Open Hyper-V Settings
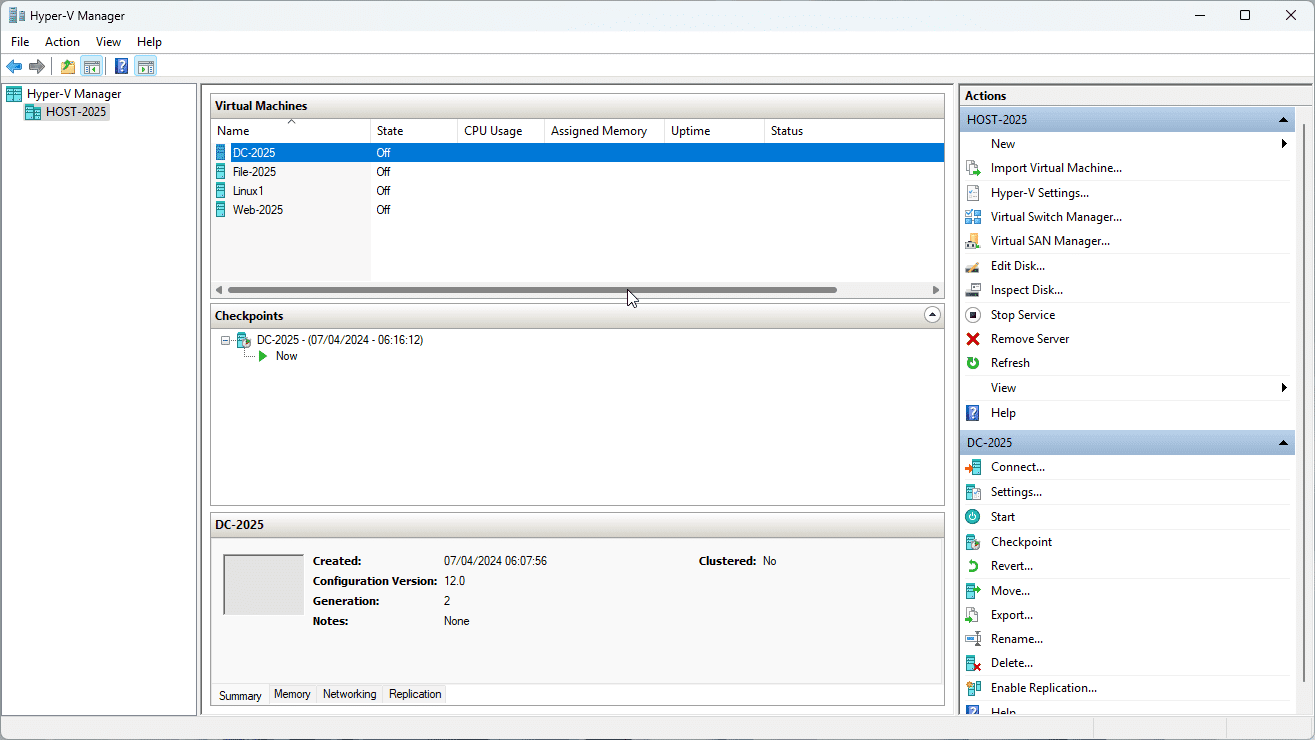Viewport: 1315px width, 740px height. (1037, 192)
